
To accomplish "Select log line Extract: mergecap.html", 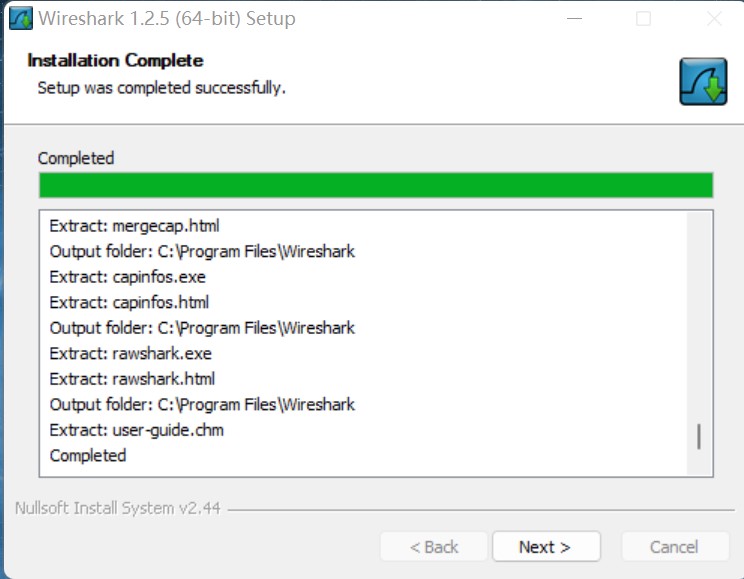I will [134, 226].
